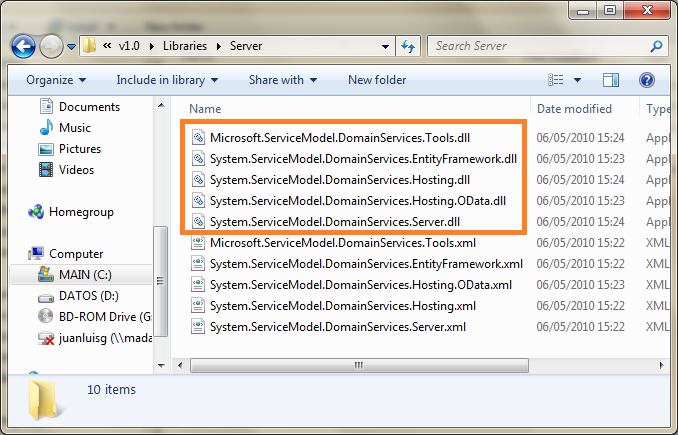
Task: Click the refresh address bar icon
Action: point(408,46)
